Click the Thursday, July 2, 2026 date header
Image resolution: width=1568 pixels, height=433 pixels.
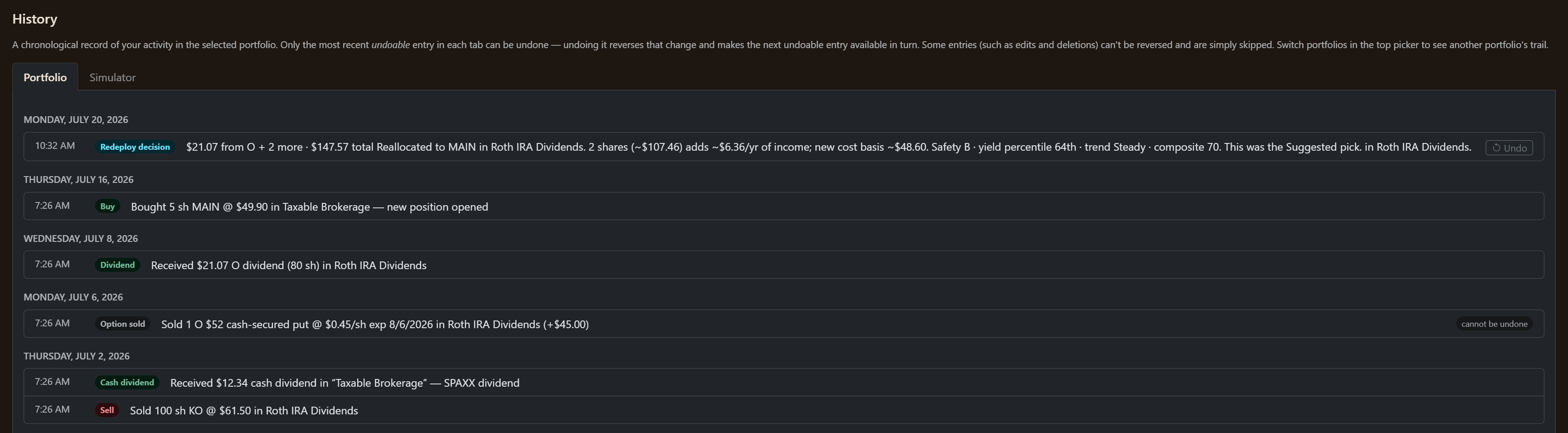pyautogui.click(x=77, y=356)
